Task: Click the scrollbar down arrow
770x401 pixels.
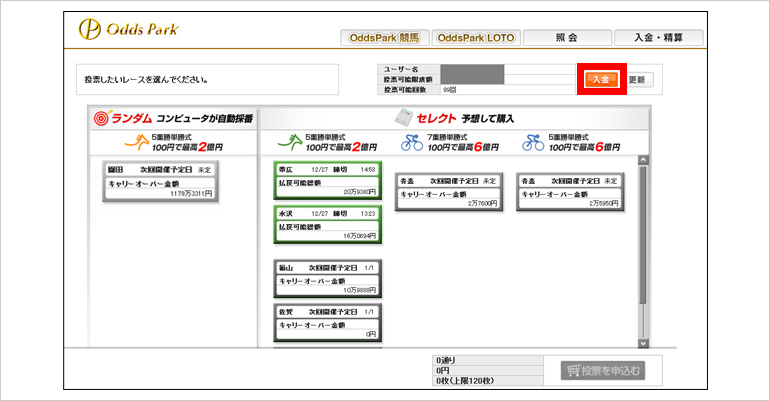Action: tap(643, 343)
